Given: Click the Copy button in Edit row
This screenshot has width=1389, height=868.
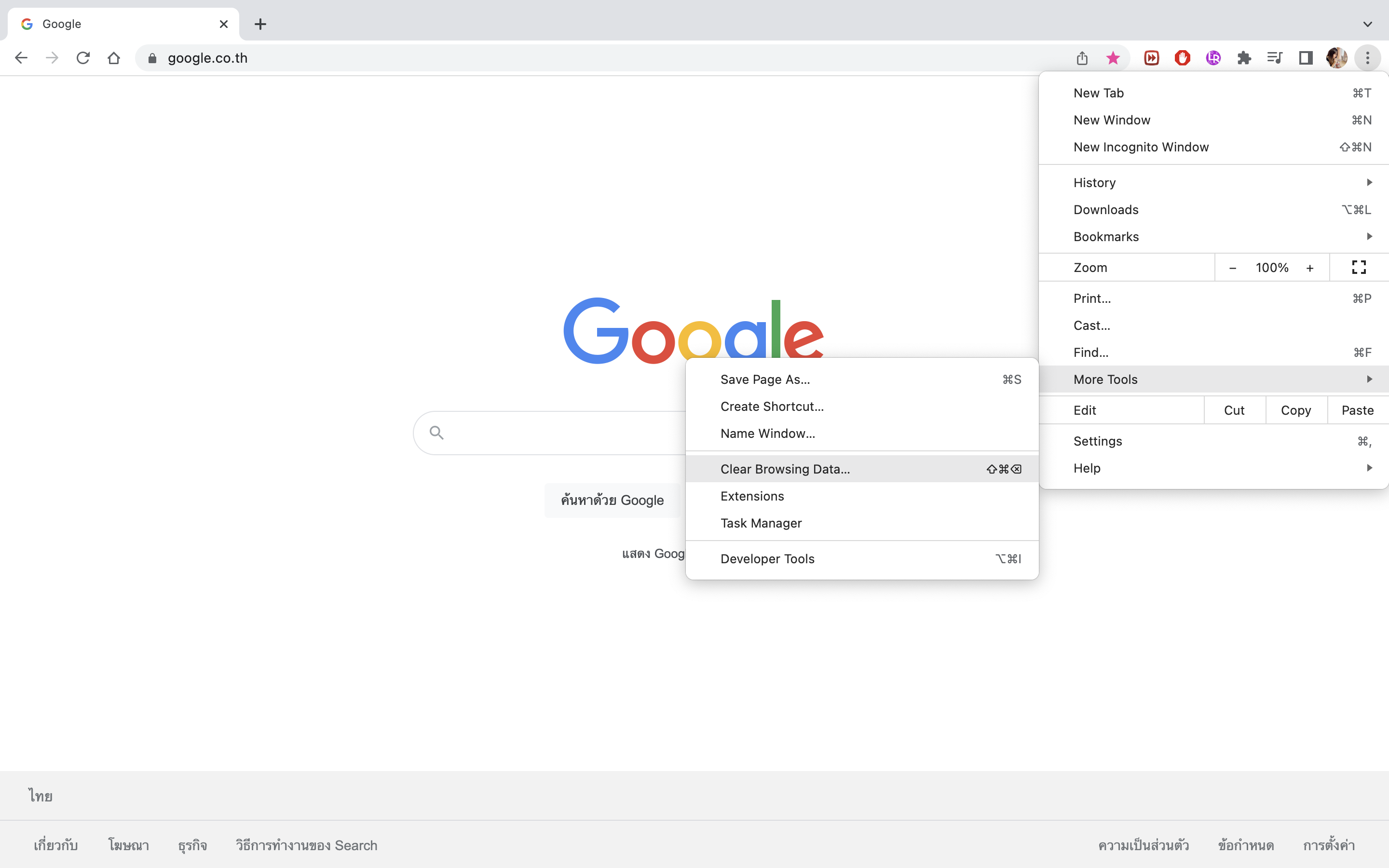Looking at the screenshot, I should coord(1295,410).
